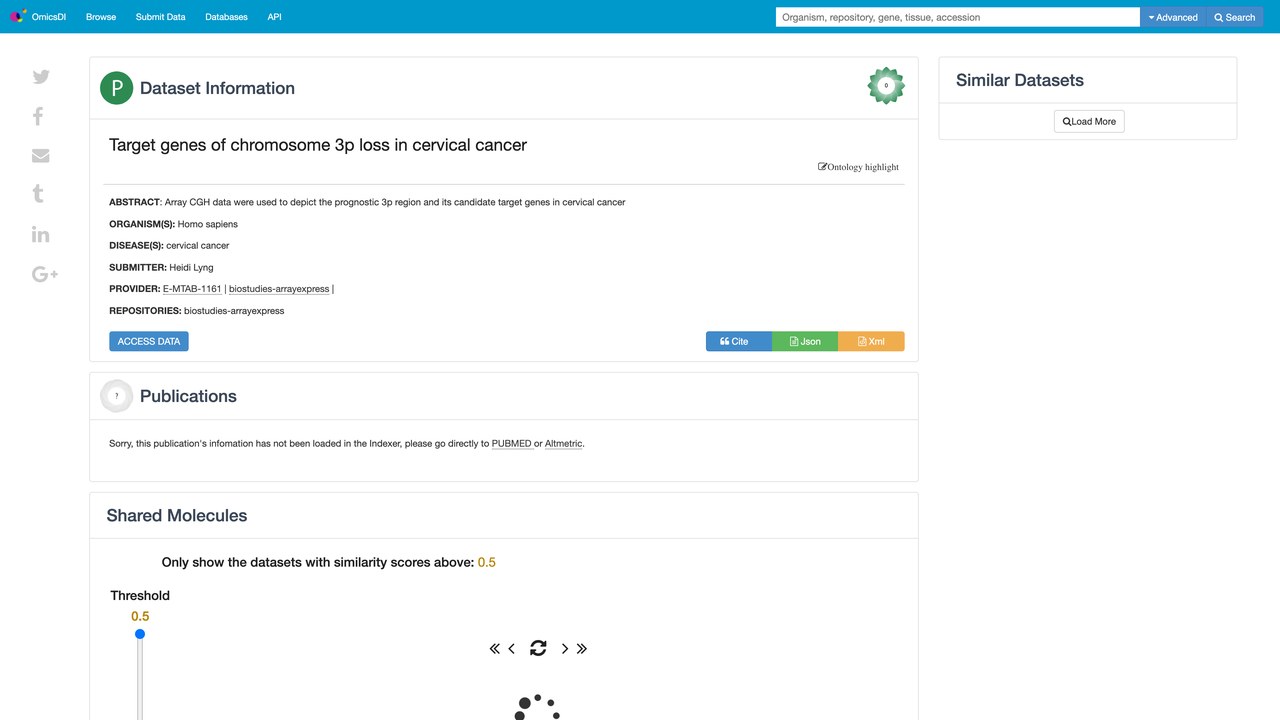Click the Similar Datasets heading
Viewport: 1280px width, 720px height.
pos(1020,80)
